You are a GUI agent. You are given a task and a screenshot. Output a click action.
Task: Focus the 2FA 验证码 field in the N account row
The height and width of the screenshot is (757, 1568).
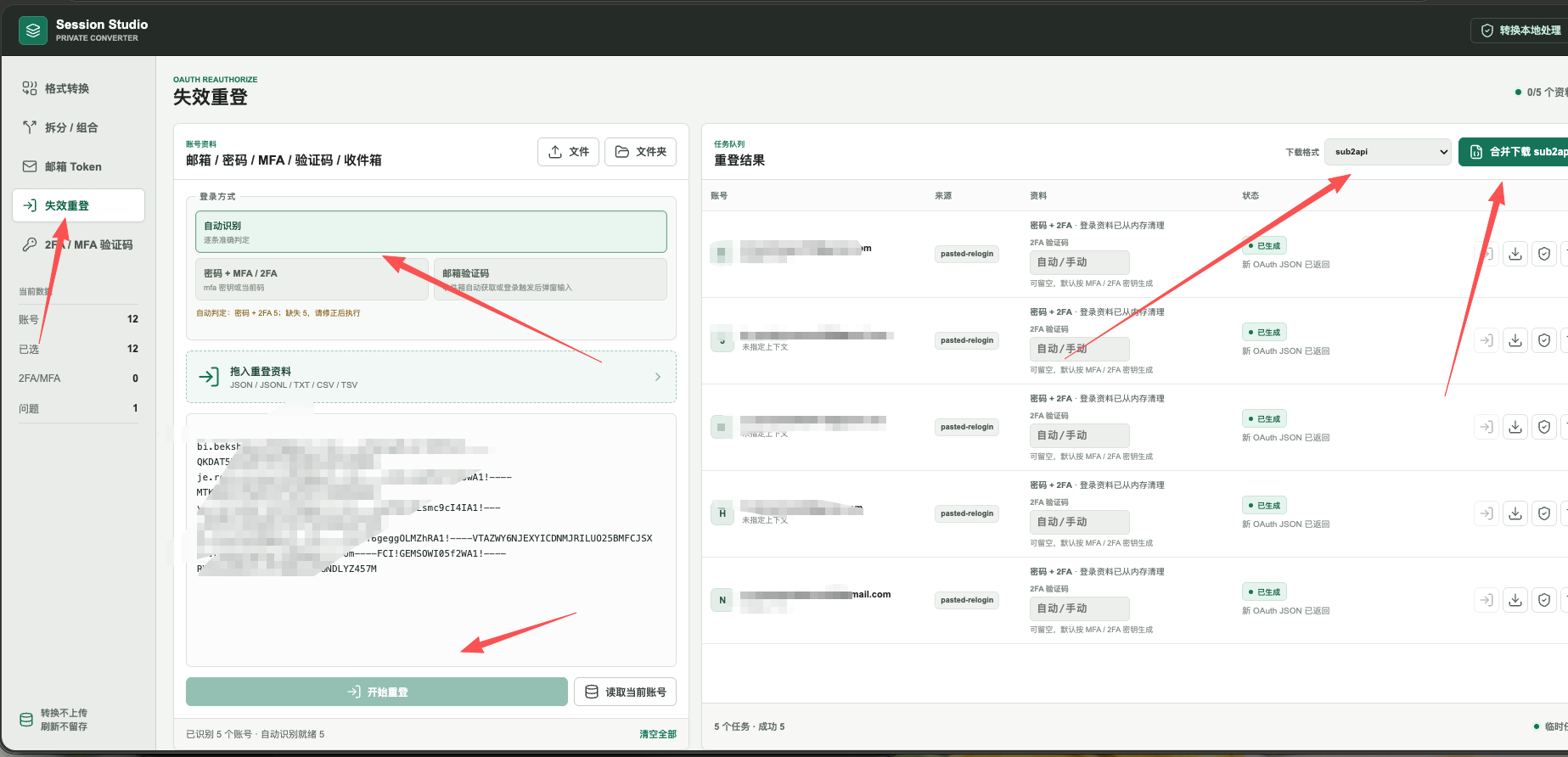[x=1080, y=608]
